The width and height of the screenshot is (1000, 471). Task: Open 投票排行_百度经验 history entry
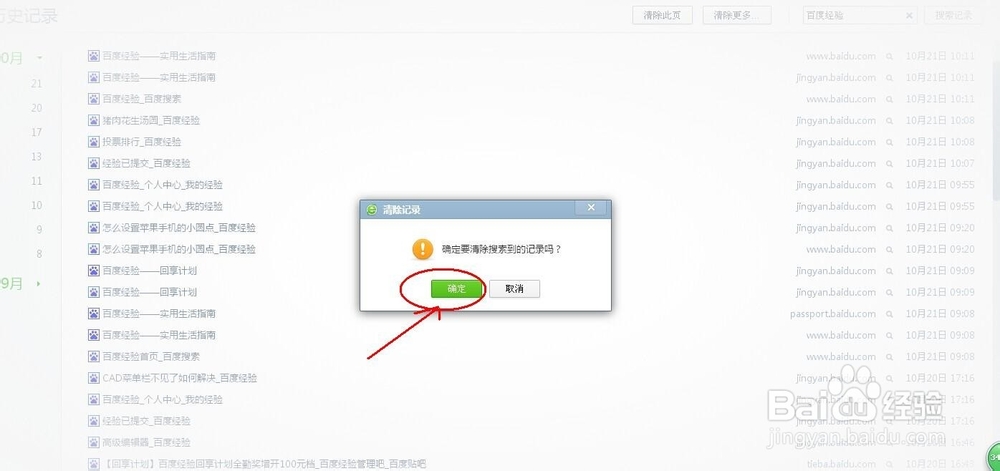(x=142, y=141)
